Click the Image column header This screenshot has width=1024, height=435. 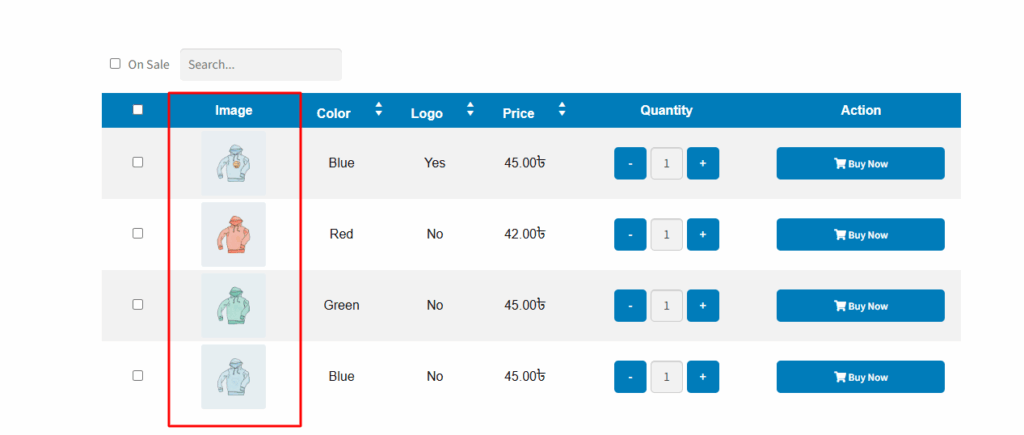234,110
